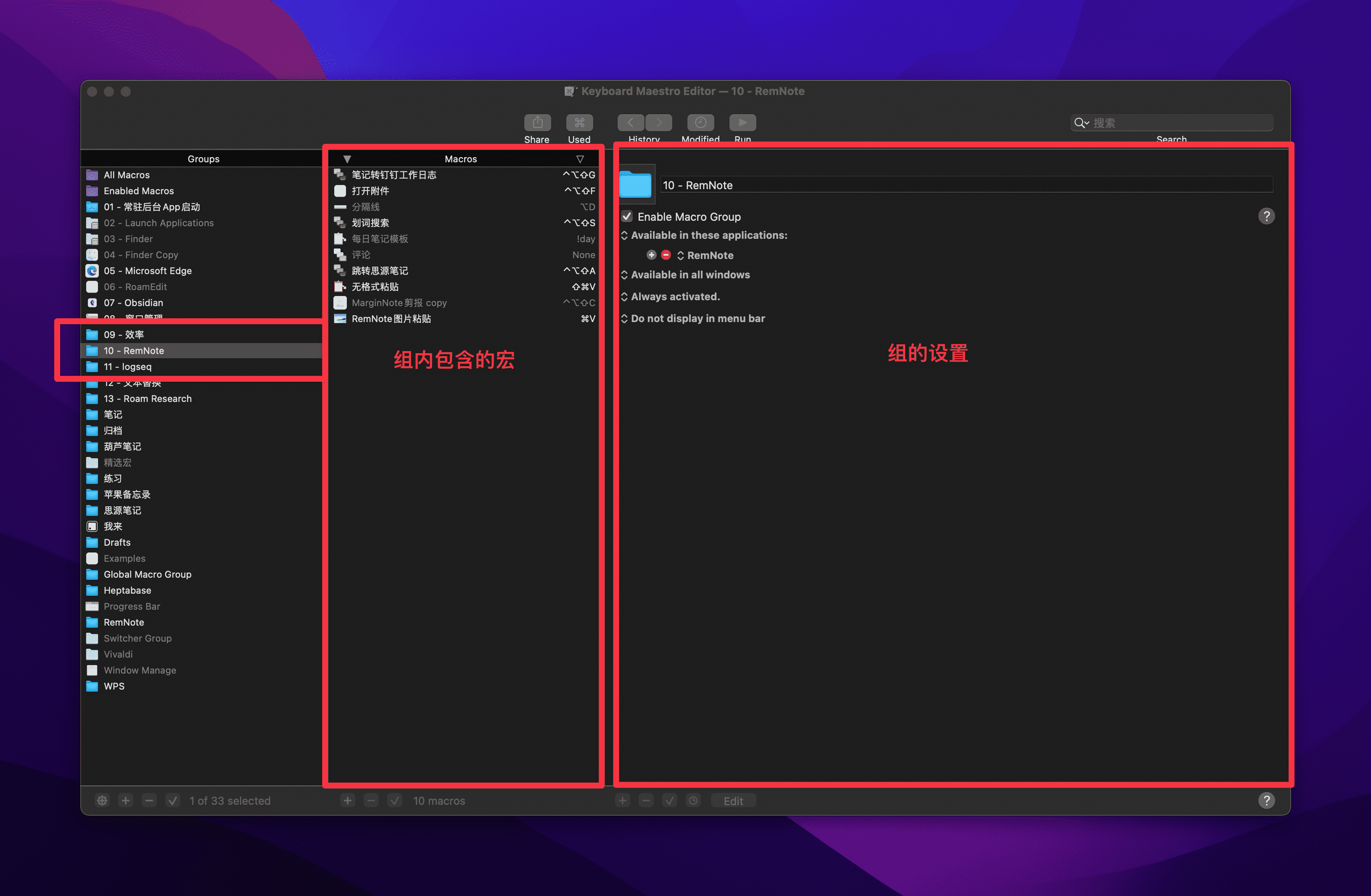
Task: Click the Modified clock toolbar icon
Action: [700, 123]
